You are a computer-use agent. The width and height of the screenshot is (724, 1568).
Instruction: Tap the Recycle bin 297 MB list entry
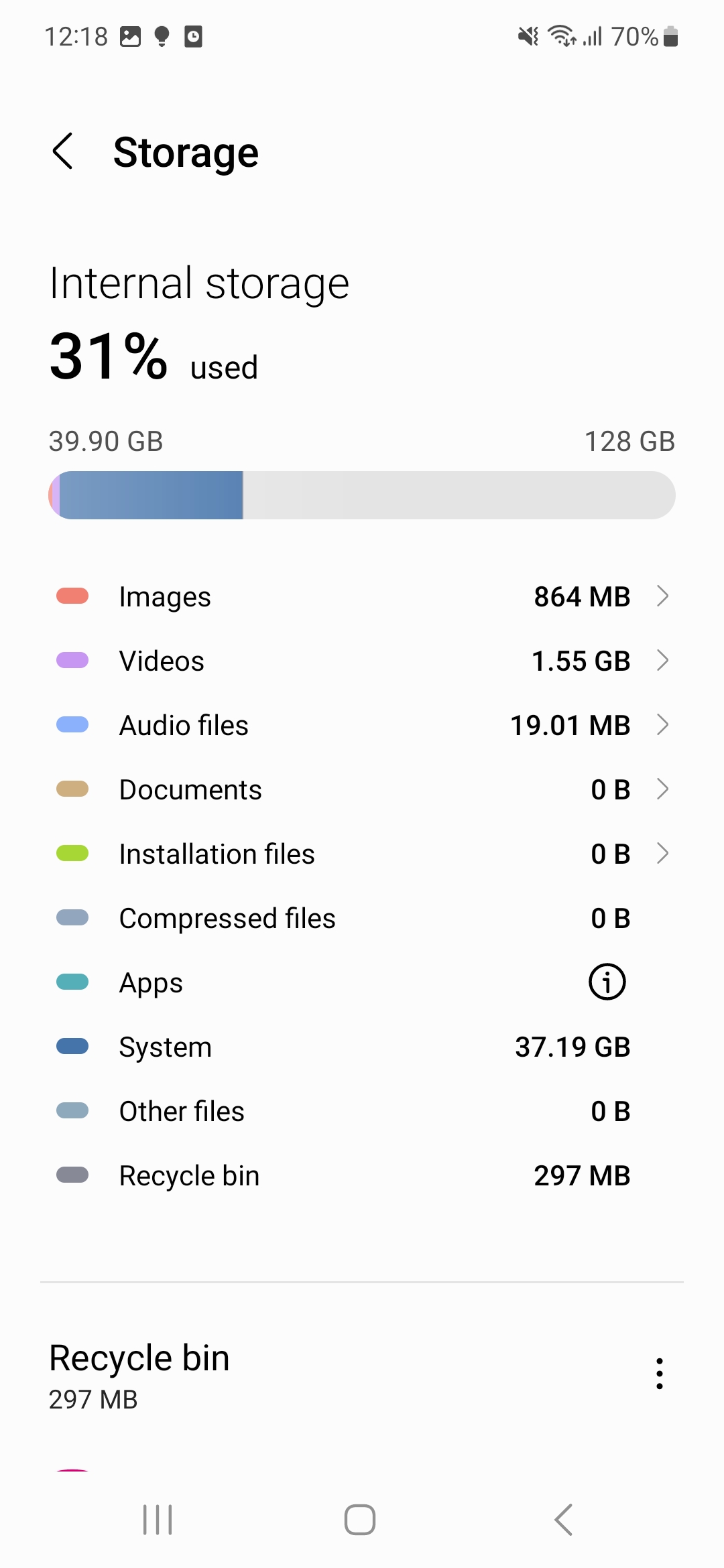362,1175
